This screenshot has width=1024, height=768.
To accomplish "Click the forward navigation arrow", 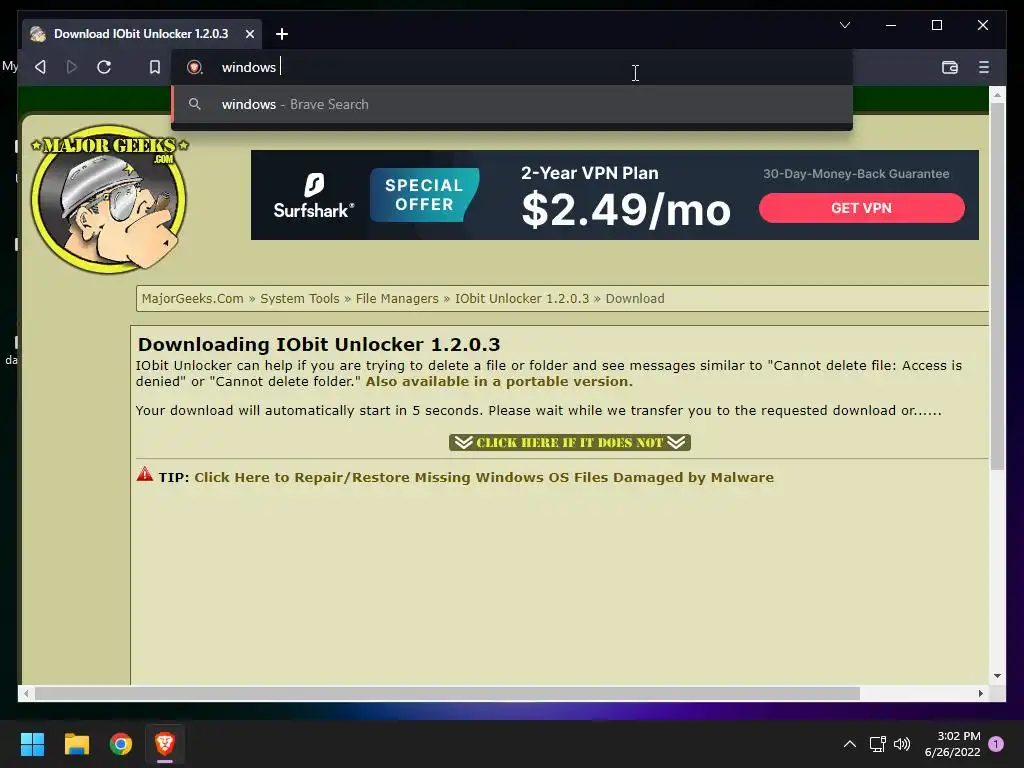I will click(x=72, y=67).
